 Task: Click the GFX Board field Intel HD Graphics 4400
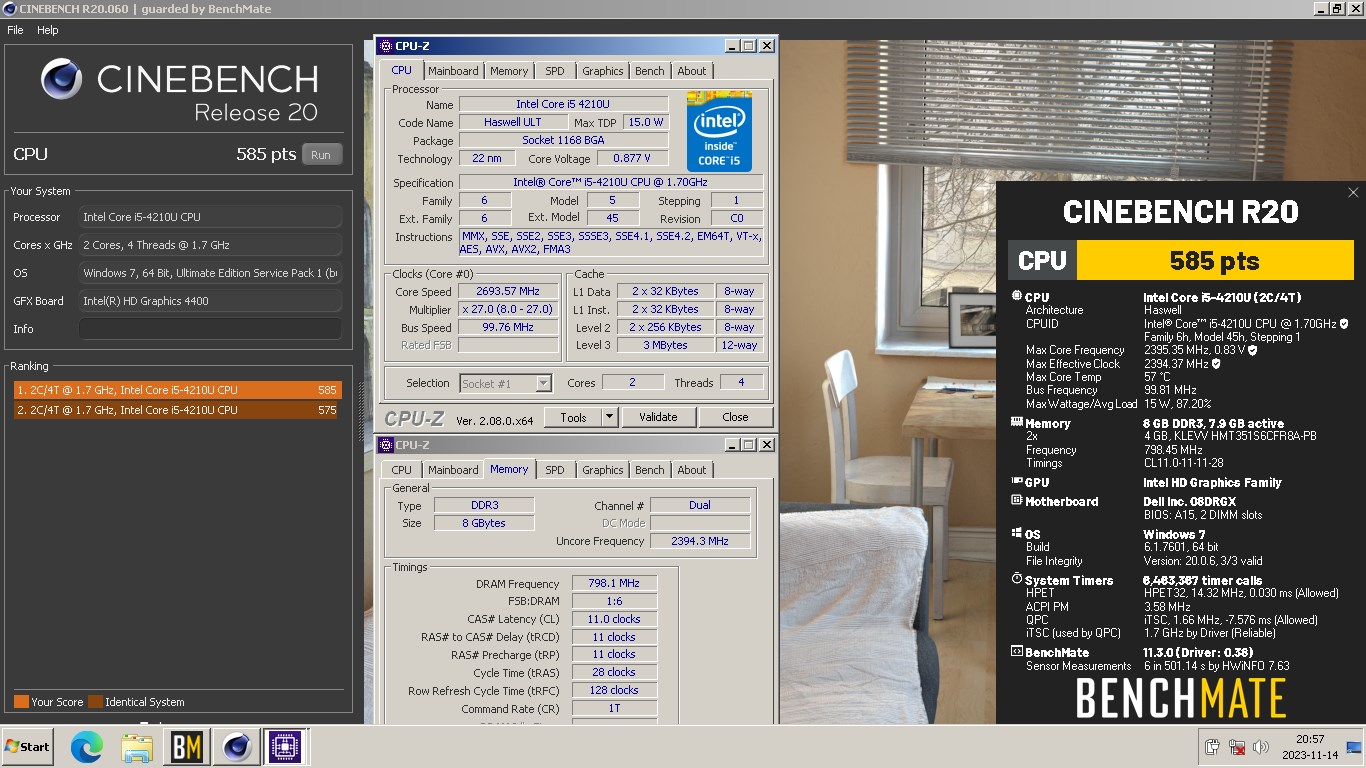click(210, 301)
